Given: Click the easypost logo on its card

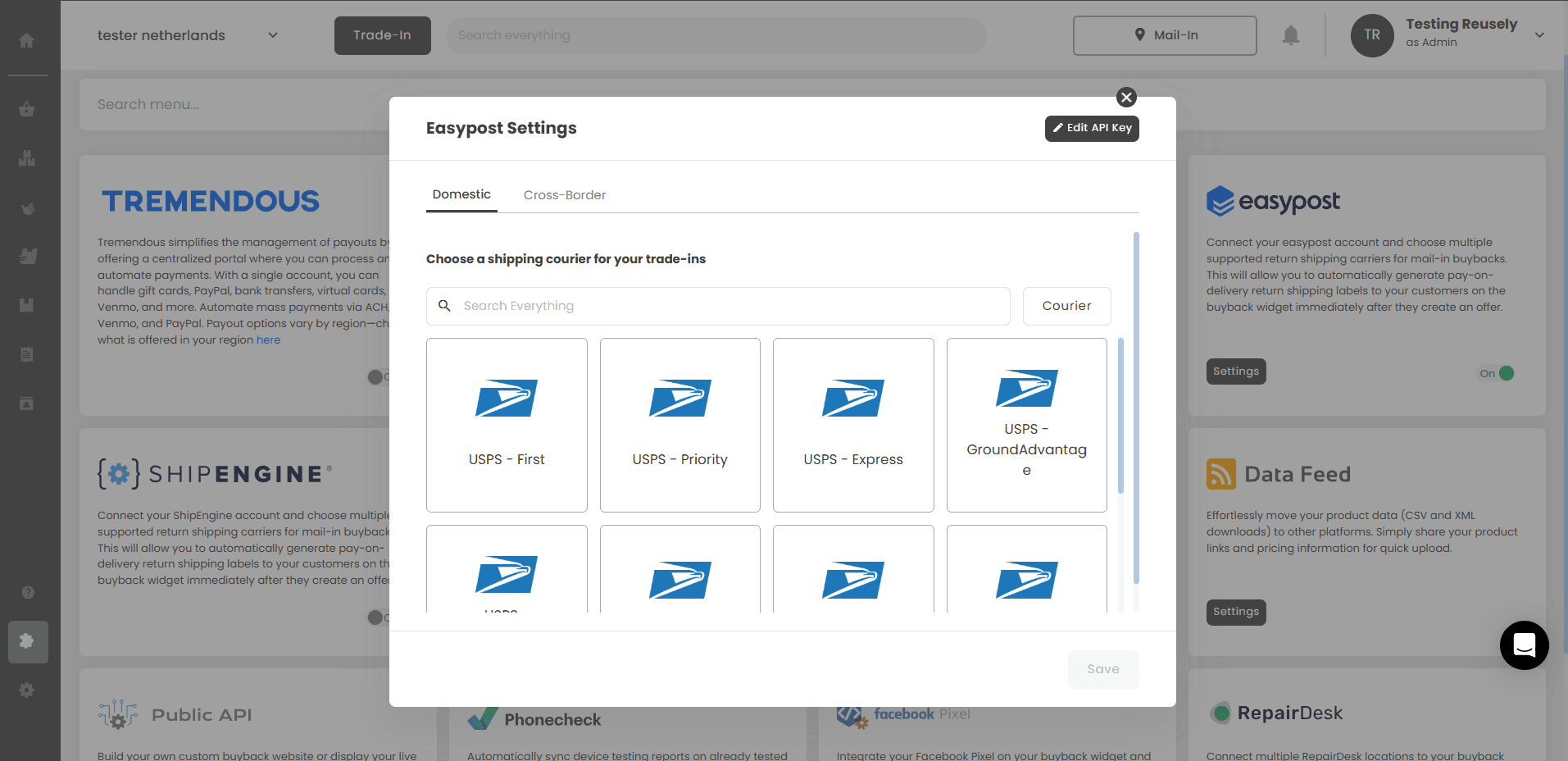Looking at the screenshot, I should (1273, 201).
